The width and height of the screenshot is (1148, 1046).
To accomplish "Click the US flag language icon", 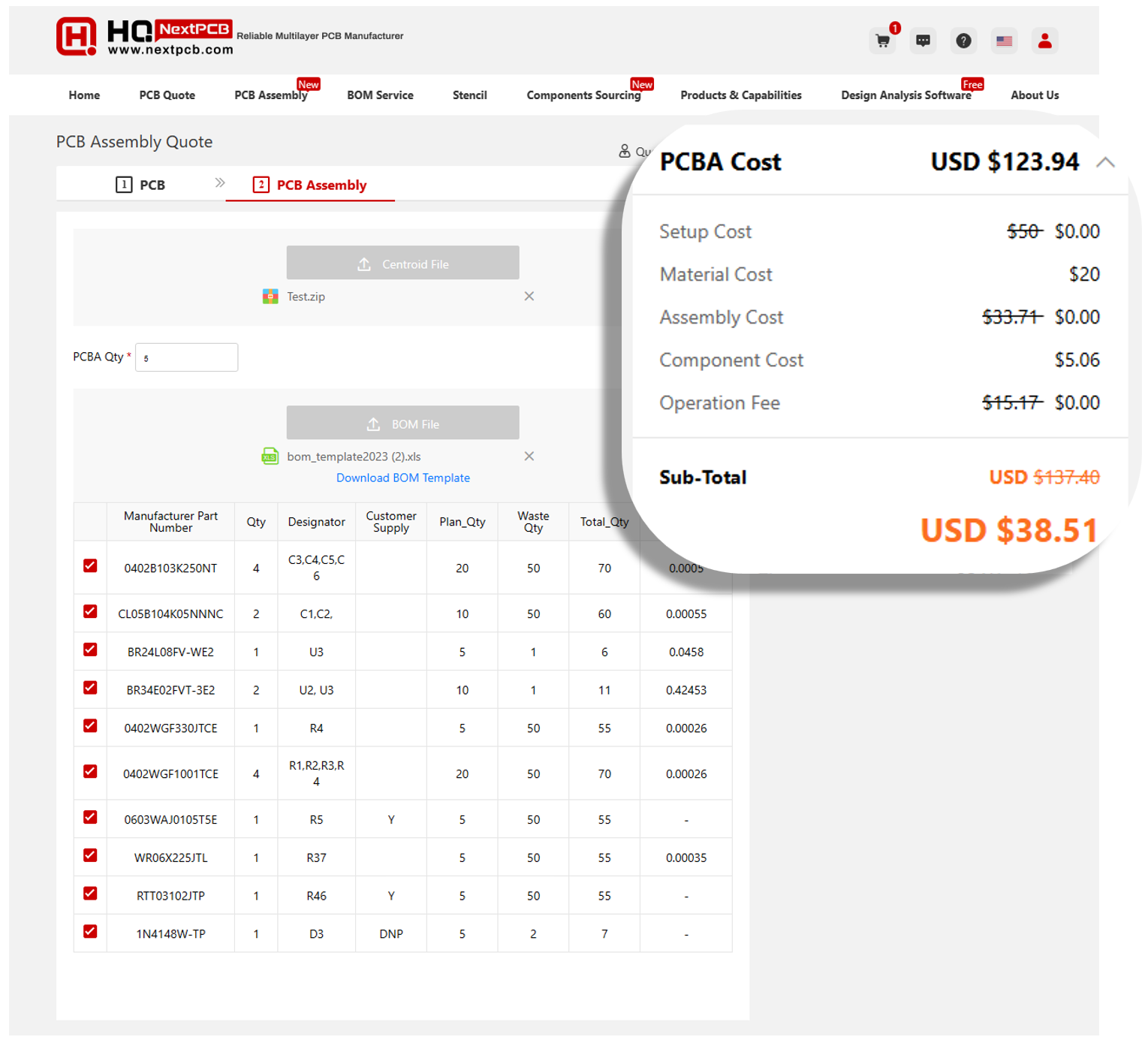I will point(1004,41).
